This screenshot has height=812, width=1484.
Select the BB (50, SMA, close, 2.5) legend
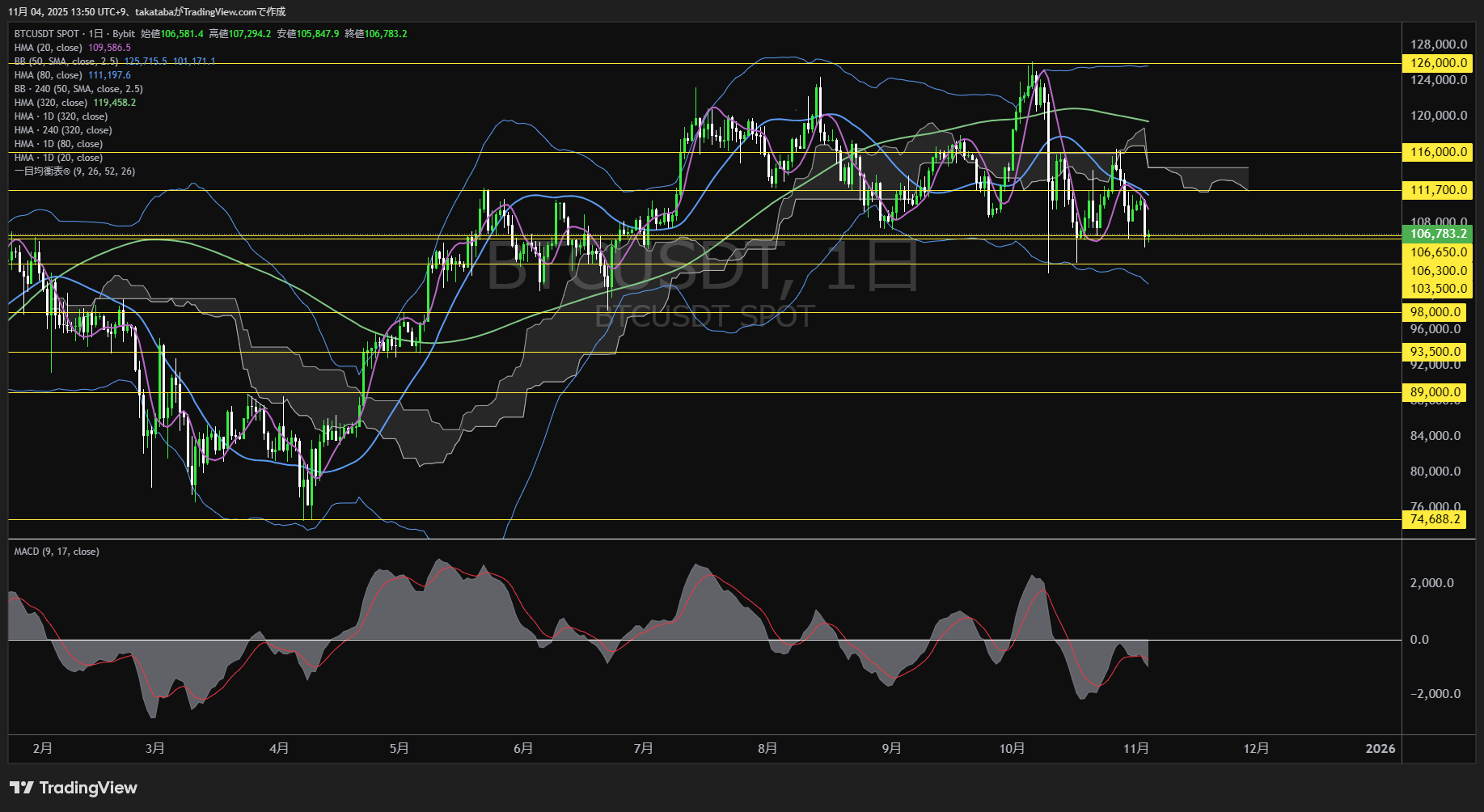pos(66,61)
